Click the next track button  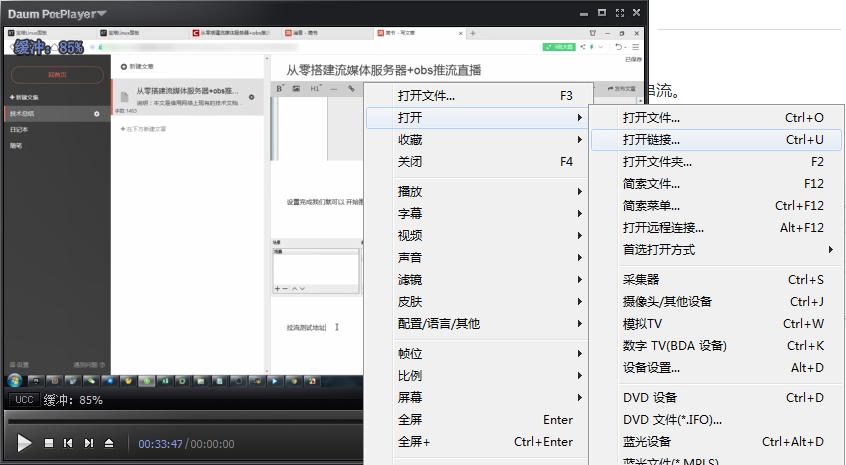tap(88, 443)
